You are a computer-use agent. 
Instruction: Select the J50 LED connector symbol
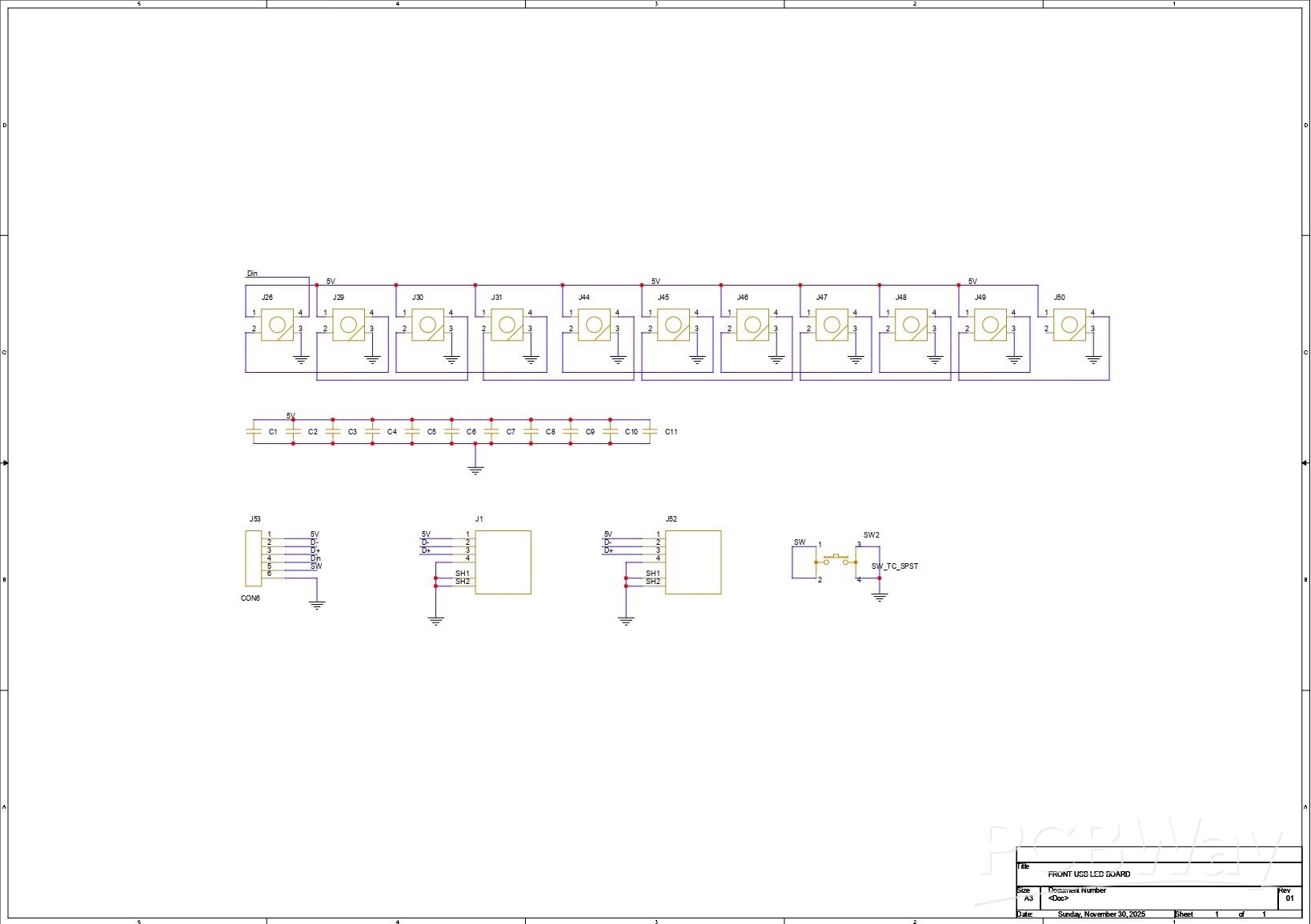(x=1072, y=324)
